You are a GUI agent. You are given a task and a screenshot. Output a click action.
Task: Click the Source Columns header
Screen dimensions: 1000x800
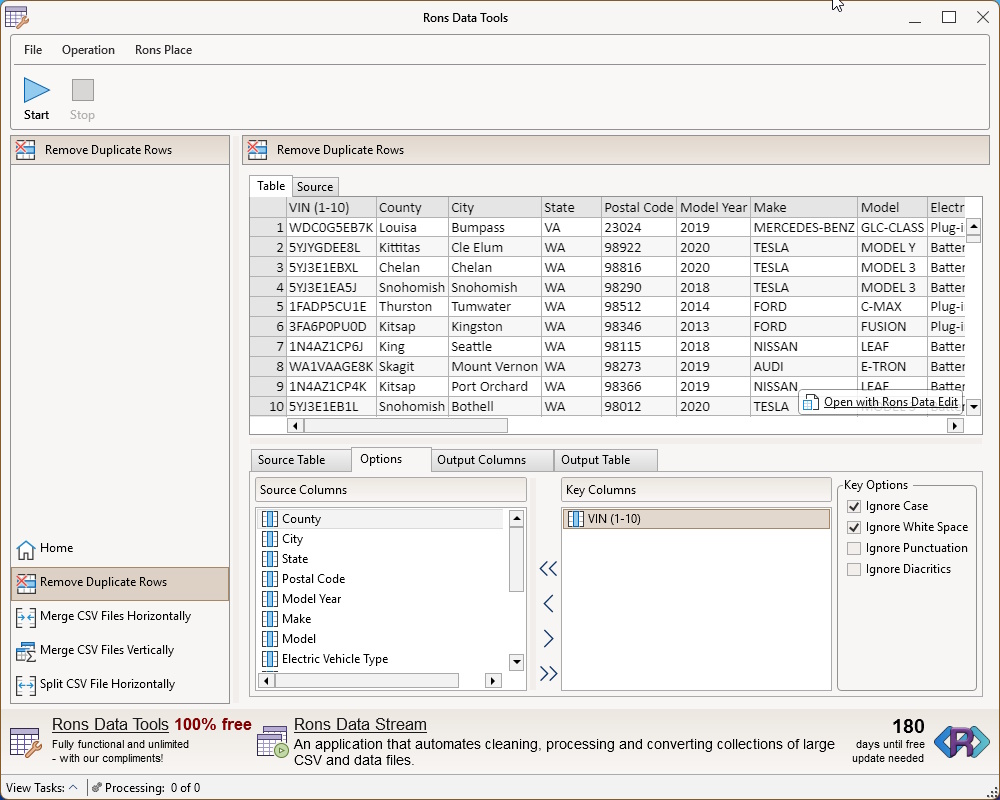click(x=391, y=490)
